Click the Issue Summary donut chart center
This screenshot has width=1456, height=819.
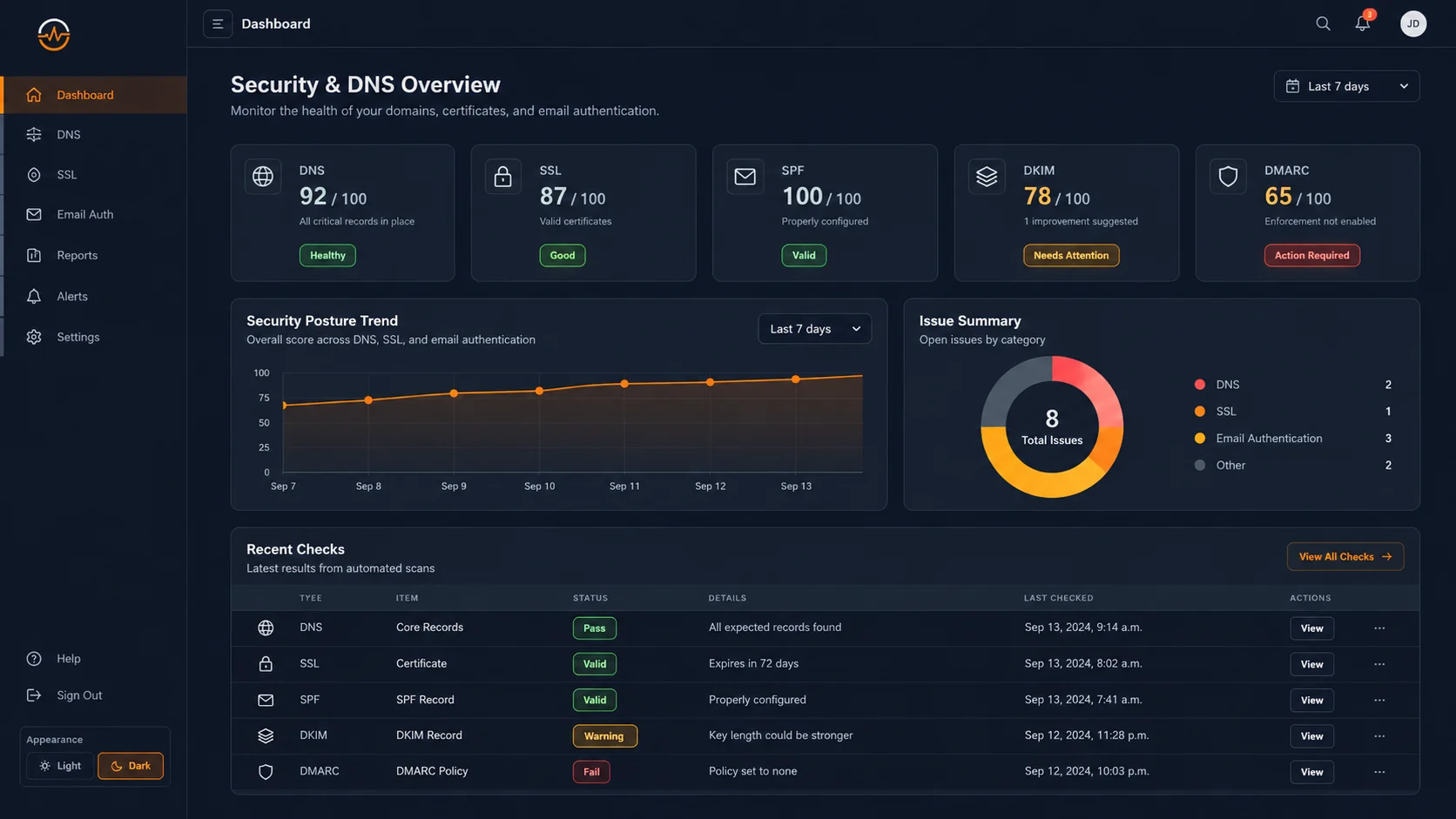pos(1052,426)
